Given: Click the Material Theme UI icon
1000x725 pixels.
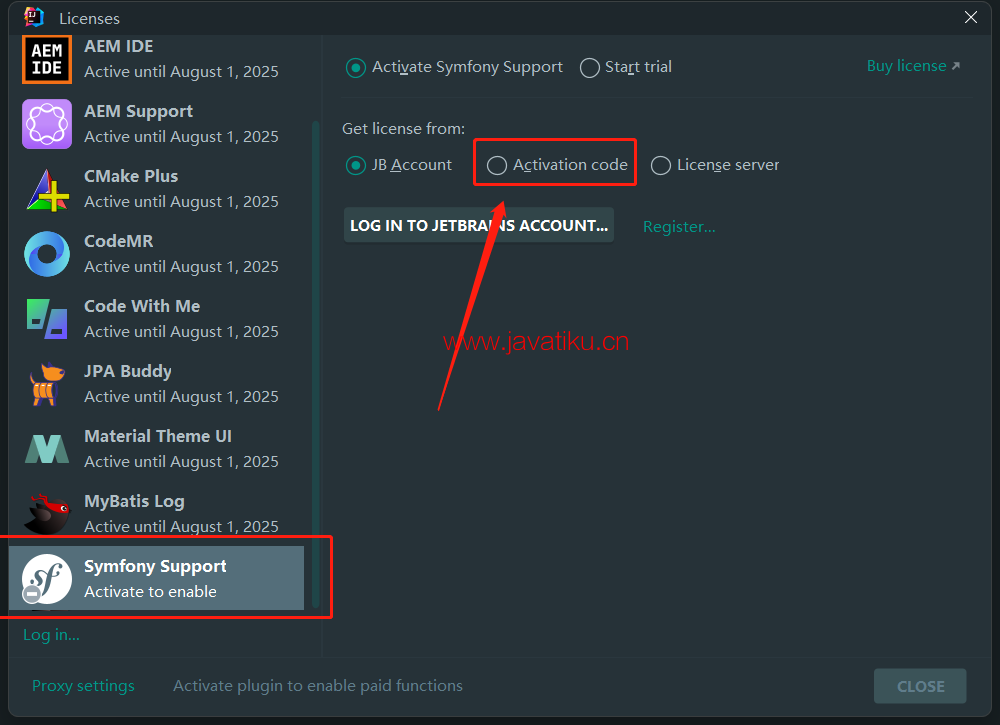Looking at the screenshot, I should tap(47, 449).
